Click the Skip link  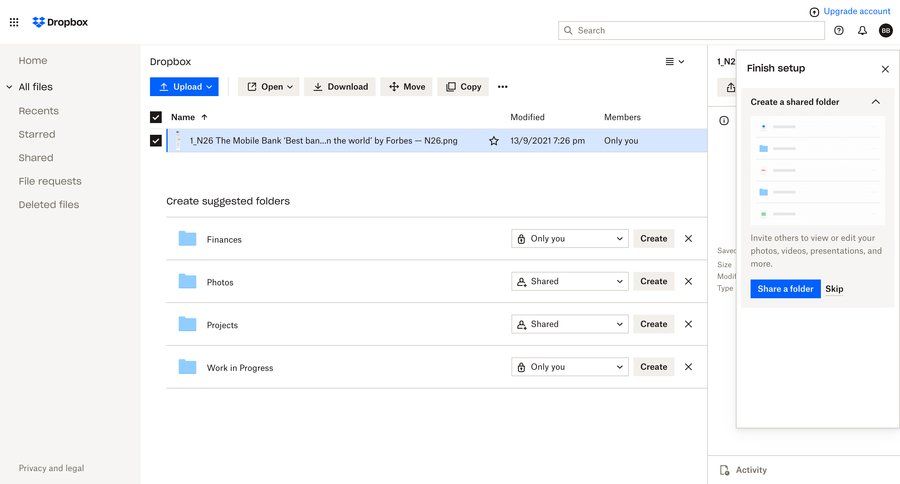point(834,289)
